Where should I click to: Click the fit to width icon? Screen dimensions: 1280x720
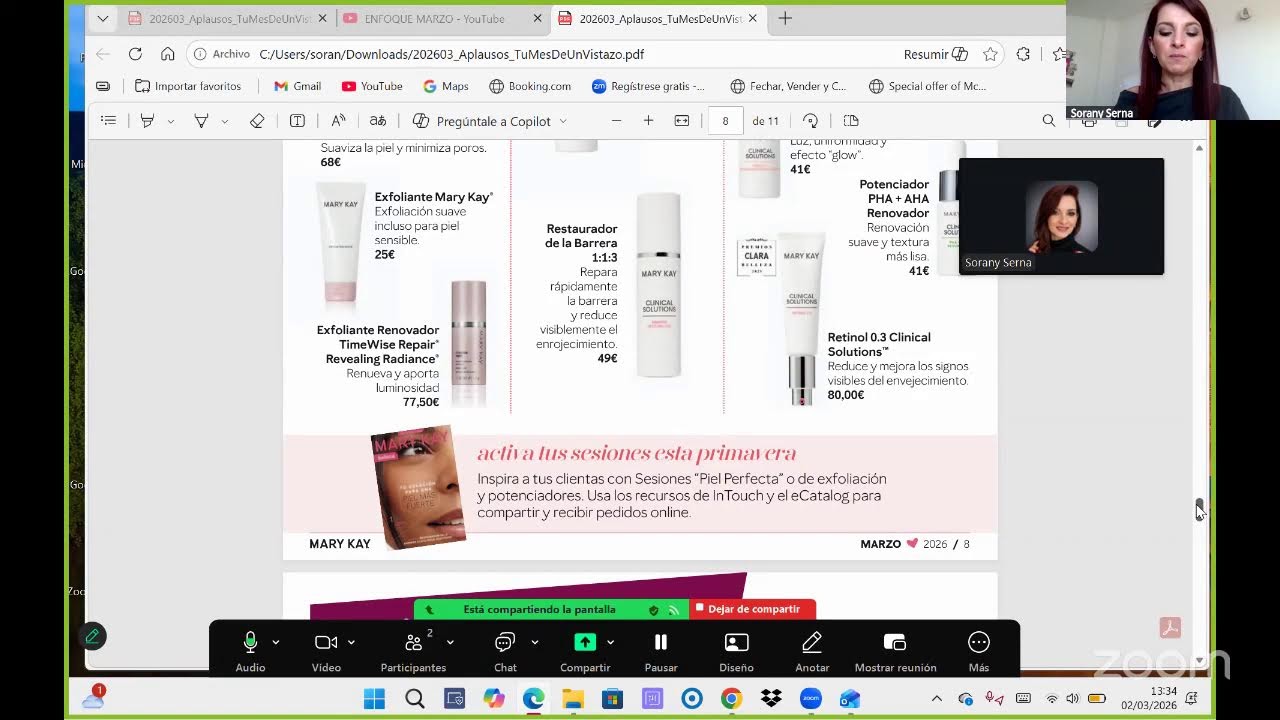point(682,121)
